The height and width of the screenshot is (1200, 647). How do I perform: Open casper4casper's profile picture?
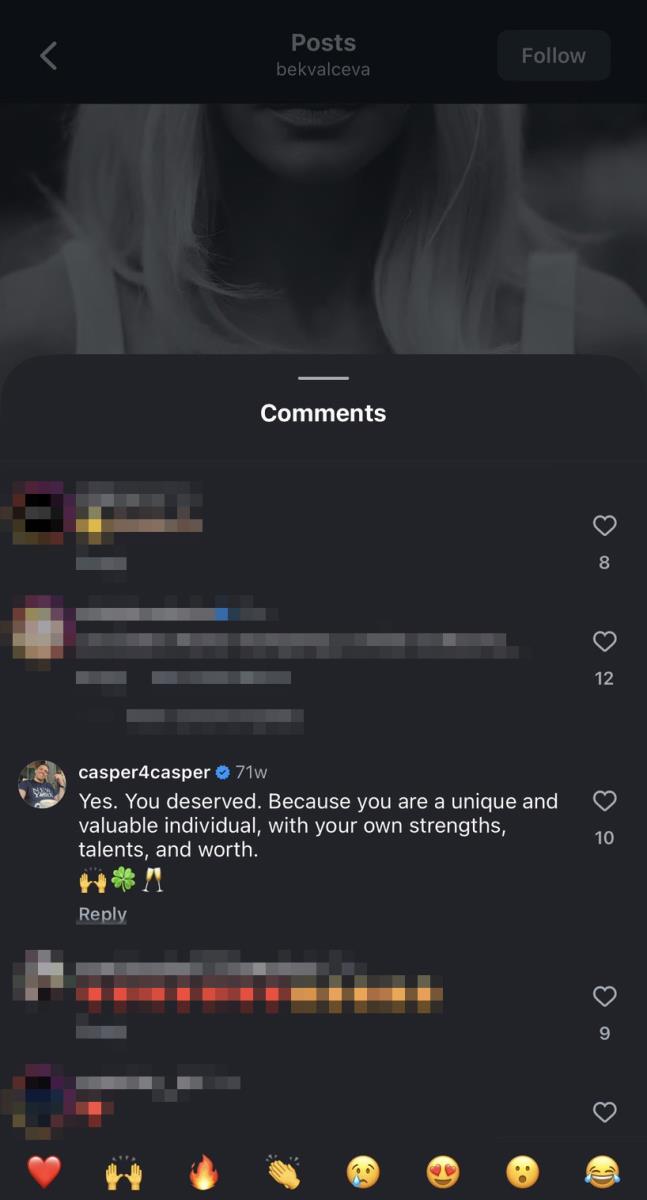[42, 784]
